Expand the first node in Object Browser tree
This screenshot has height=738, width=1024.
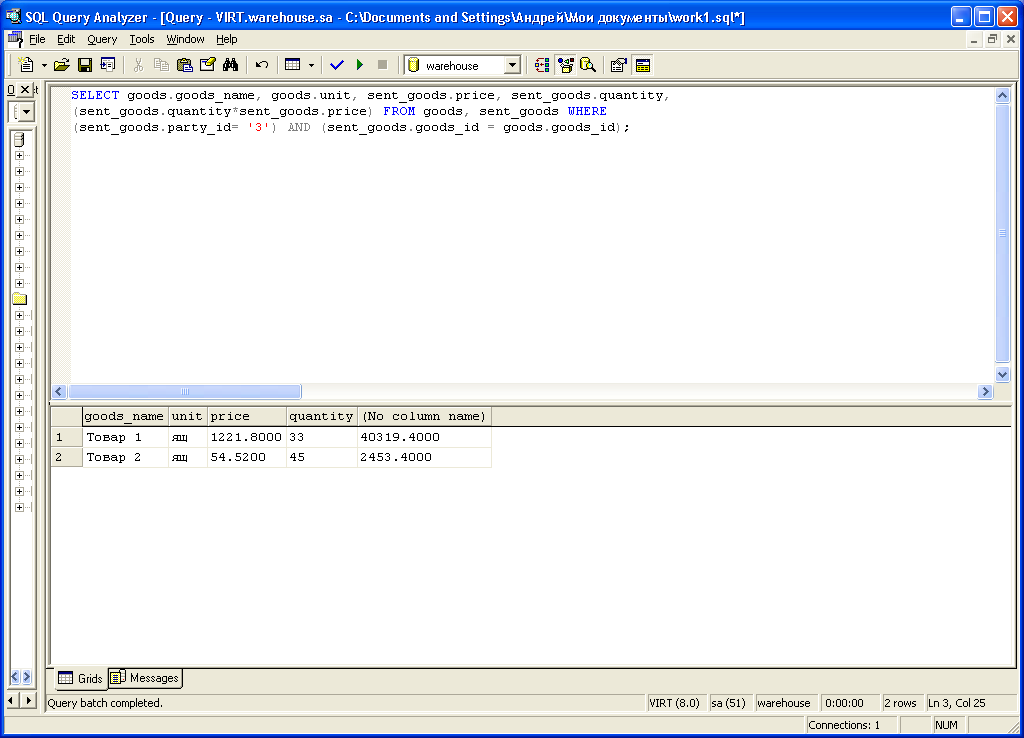[x=19, y=155]
